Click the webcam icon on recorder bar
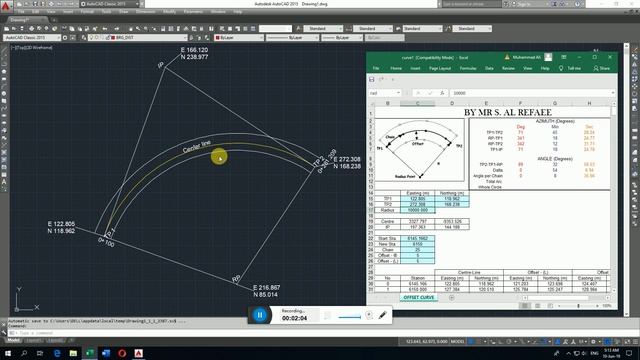640x360 pixels. pyautogui.click(x=369, y=315)
